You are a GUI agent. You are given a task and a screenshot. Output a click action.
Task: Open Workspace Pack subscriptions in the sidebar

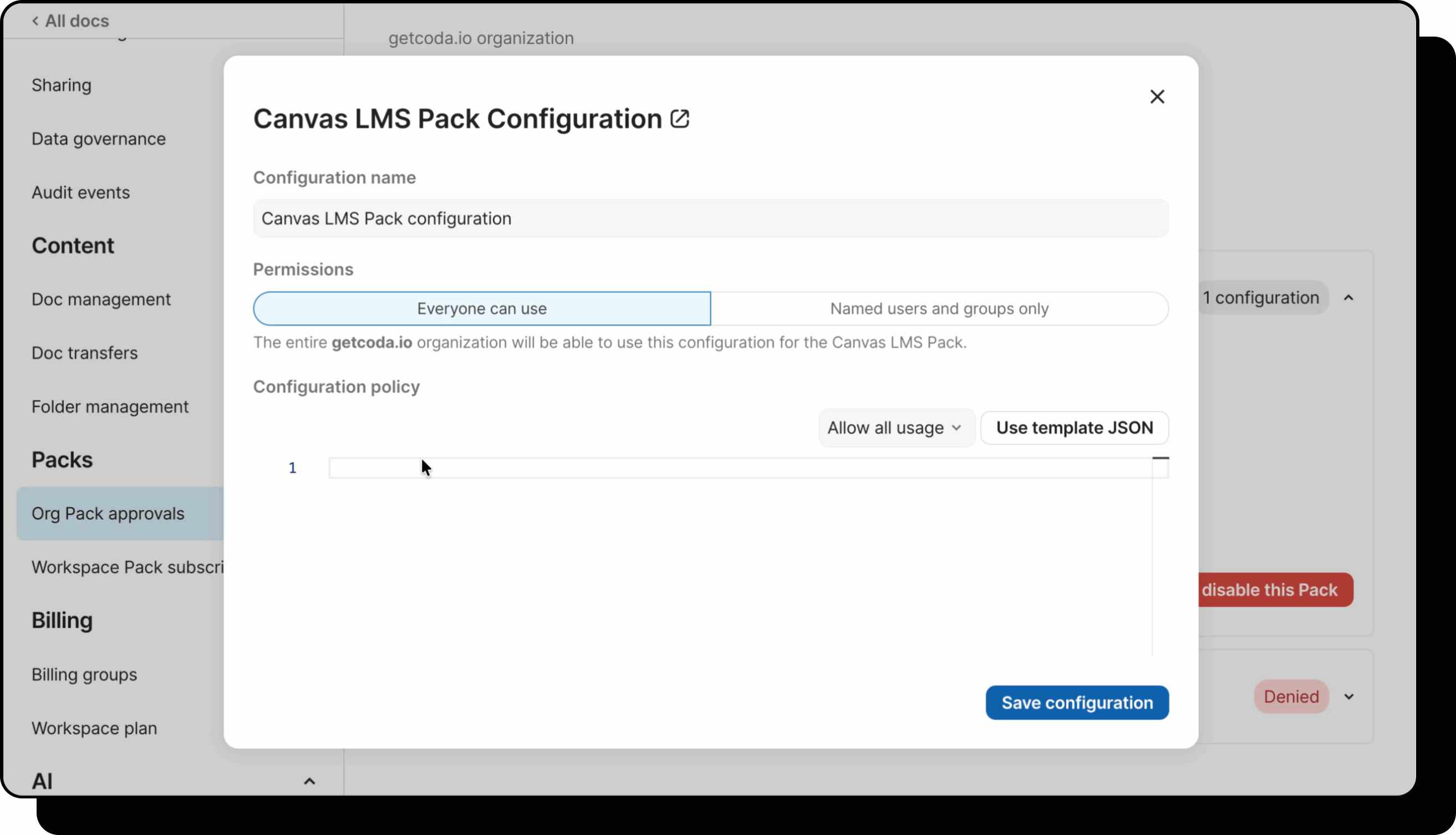pos(128,567)
